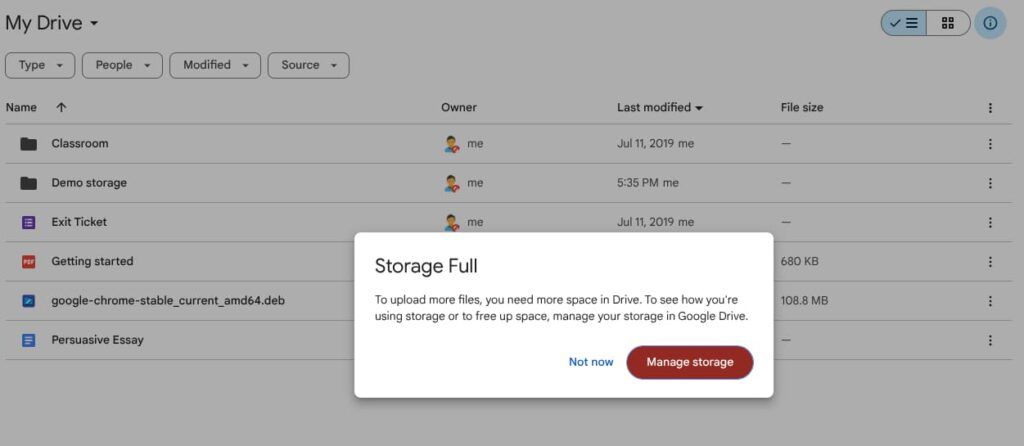
Task: Select the Classroom folder name
Action: point(80,144)
